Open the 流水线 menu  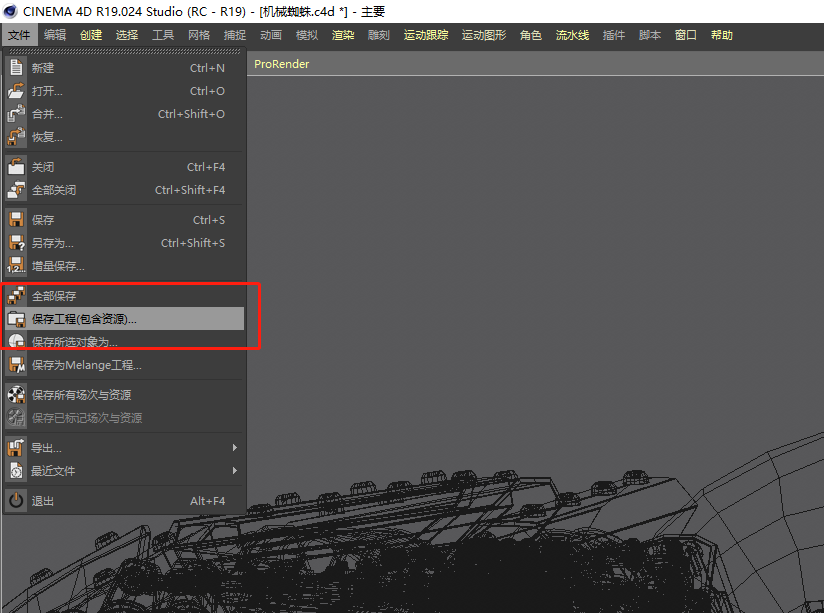coord(572,35)
